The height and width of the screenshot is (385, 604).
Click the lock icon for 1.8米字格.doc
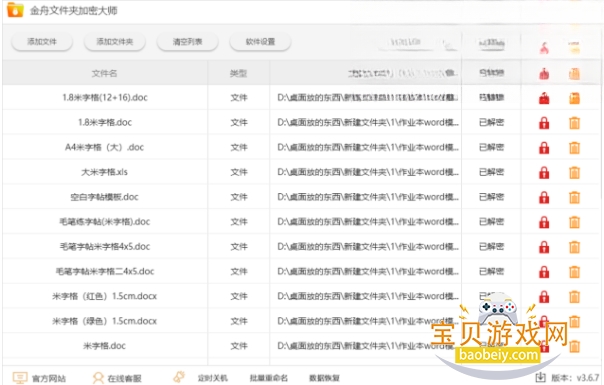click(544, 123)
